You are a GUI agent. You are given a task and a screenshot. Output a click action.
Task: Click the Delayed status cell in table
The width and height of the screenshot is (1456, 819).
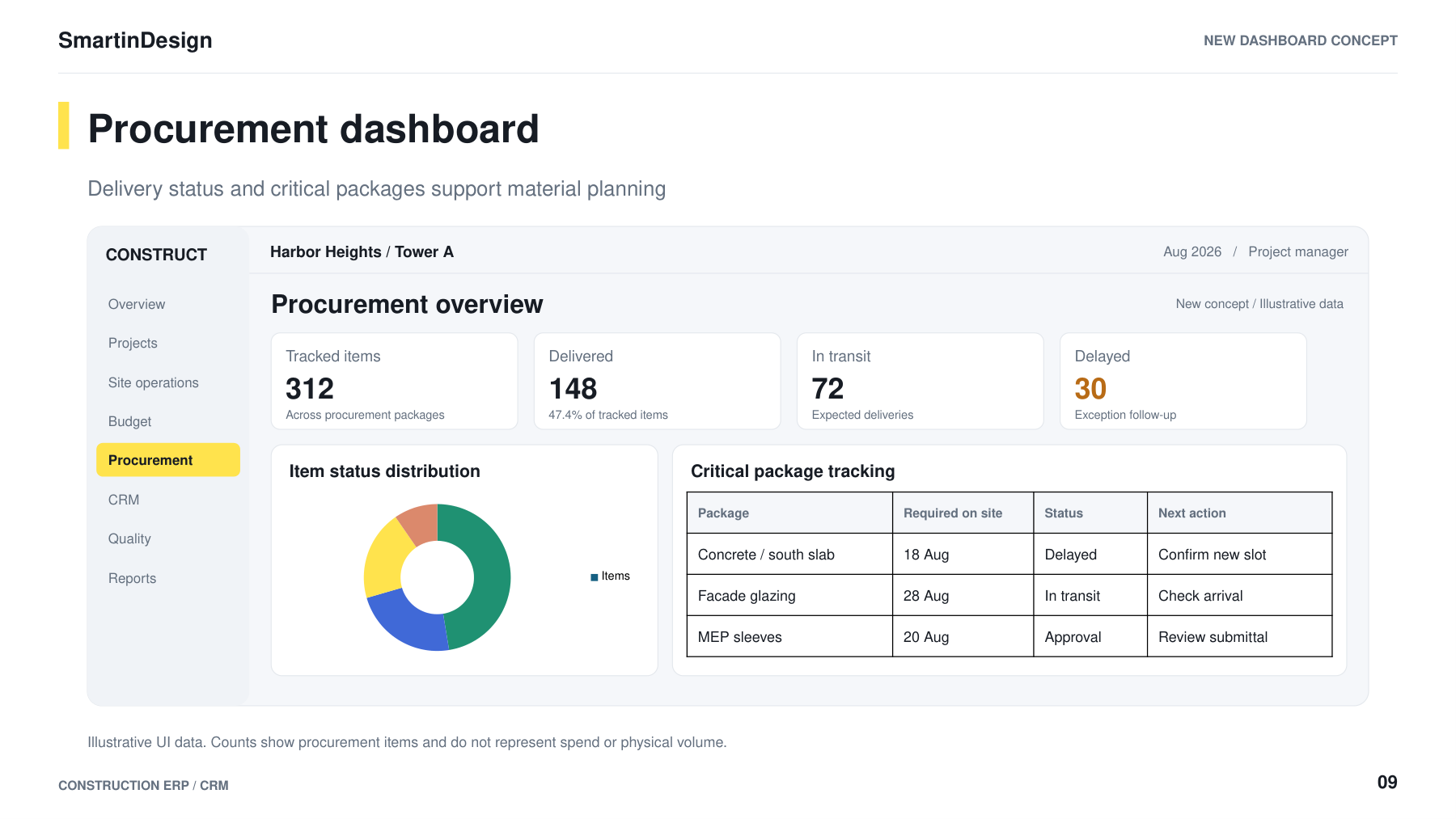(1090, 555)
